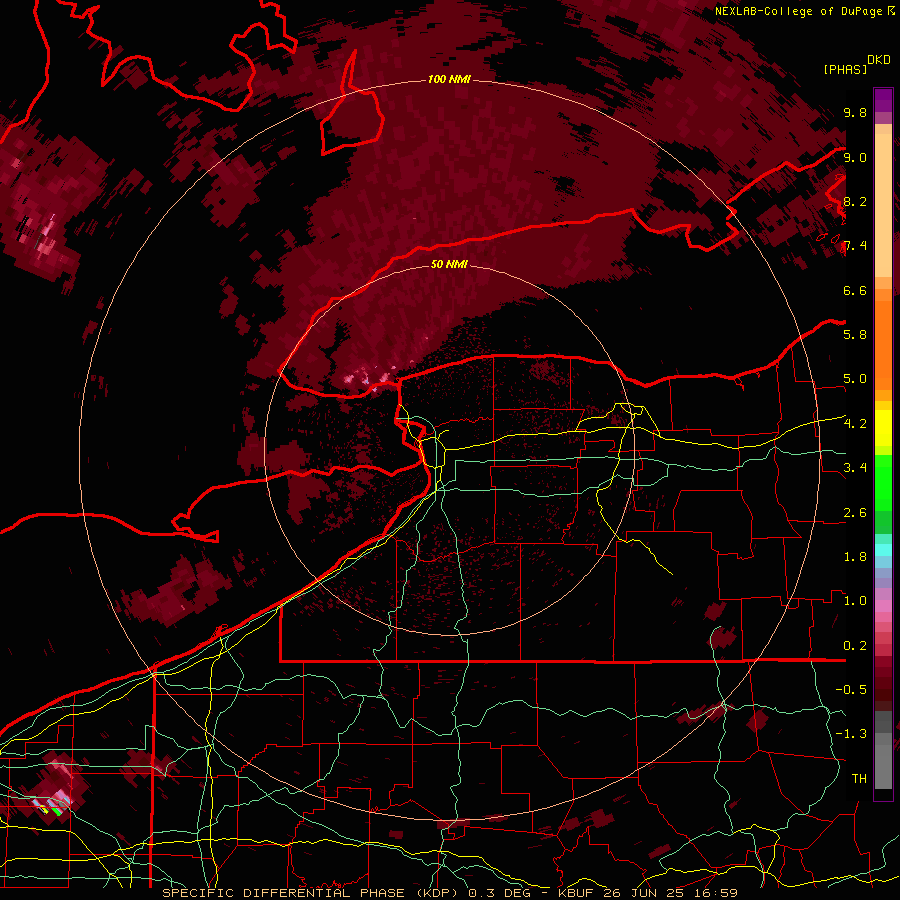Click the 7.4 scale value

(855, 246)
